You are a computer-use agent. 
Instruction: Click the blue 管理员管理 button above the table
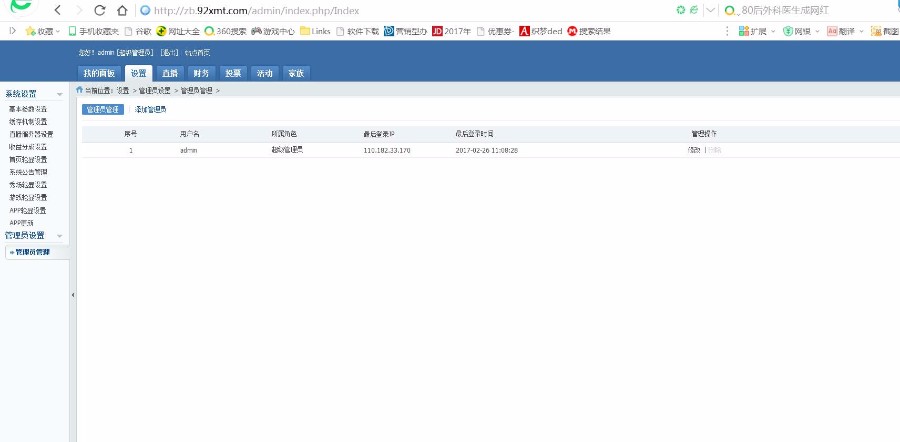click(103, 110)
